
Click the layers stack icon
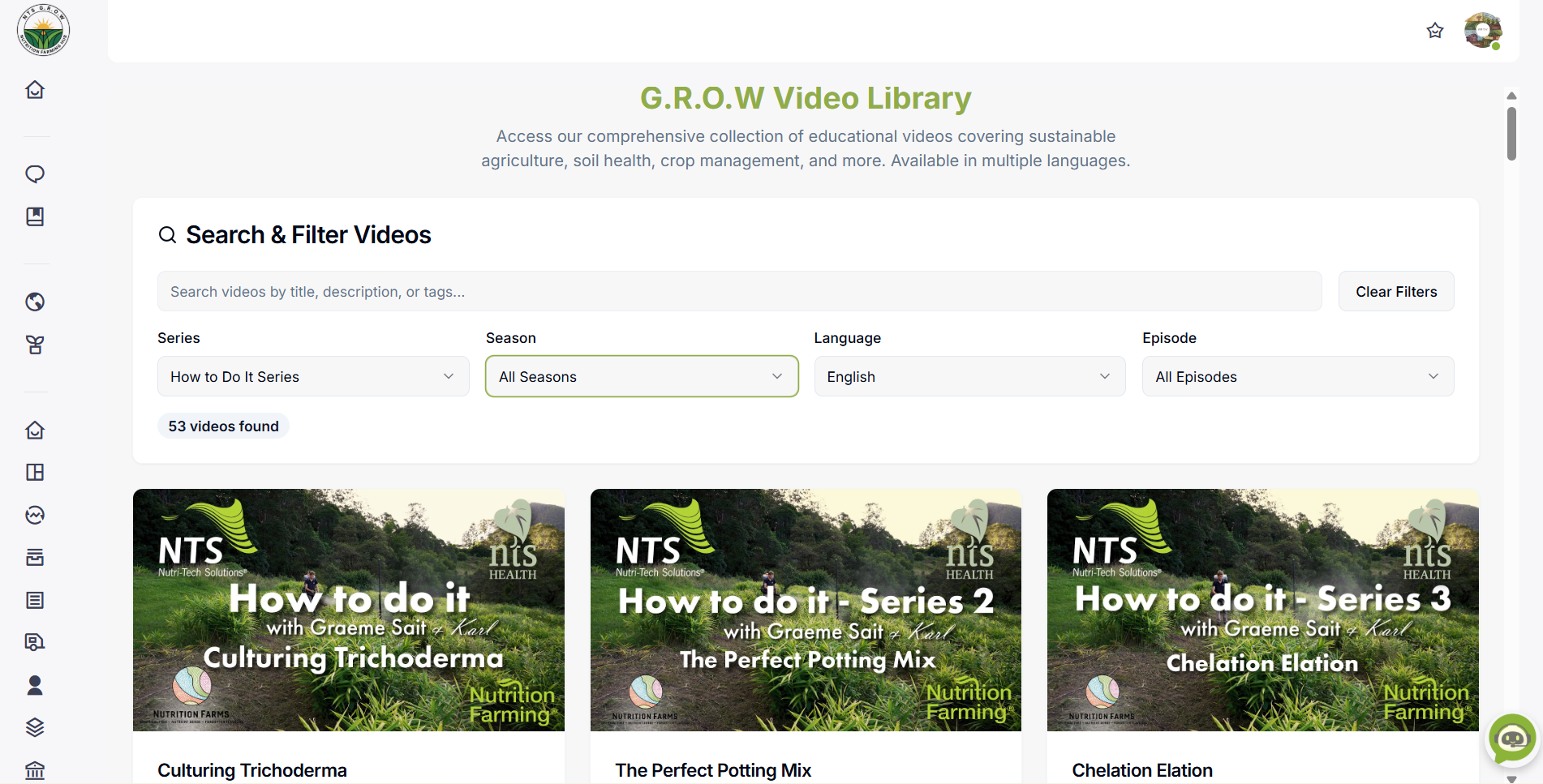click(35, 727)
